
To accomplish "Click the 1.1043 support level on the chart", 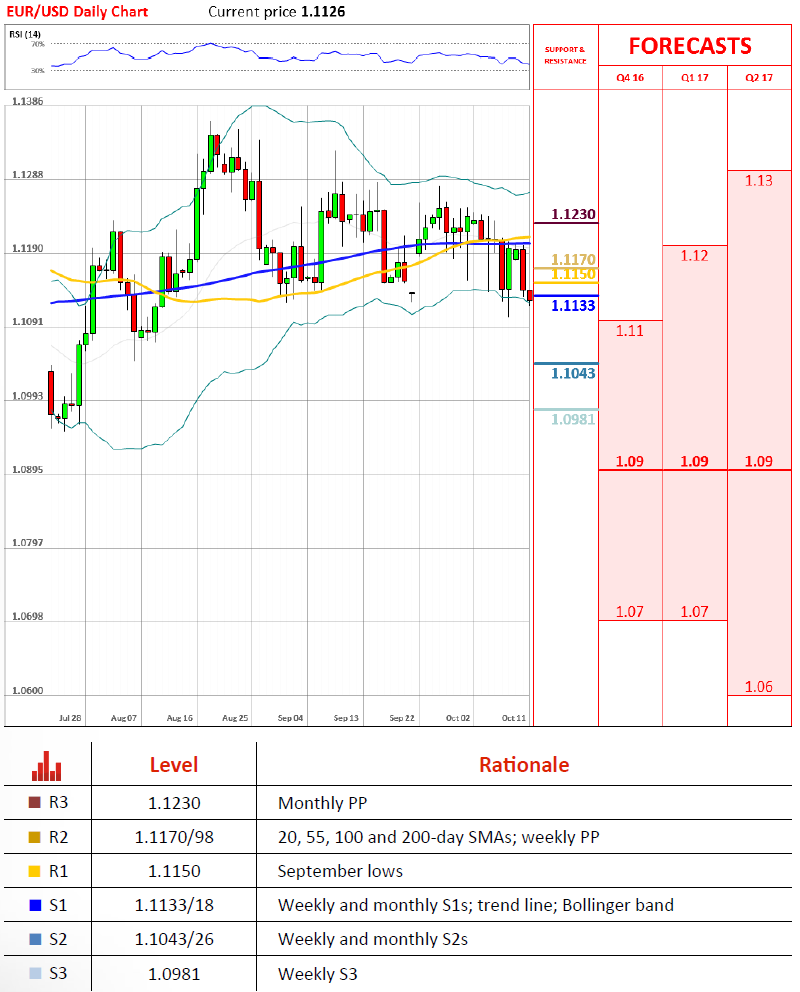I will click(x=573, y=373).
